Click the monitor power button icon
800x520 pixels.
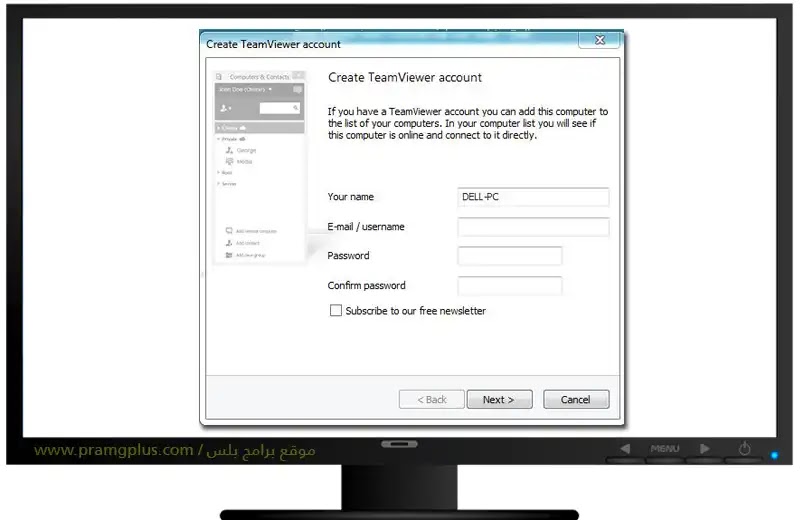coord(744,449)
